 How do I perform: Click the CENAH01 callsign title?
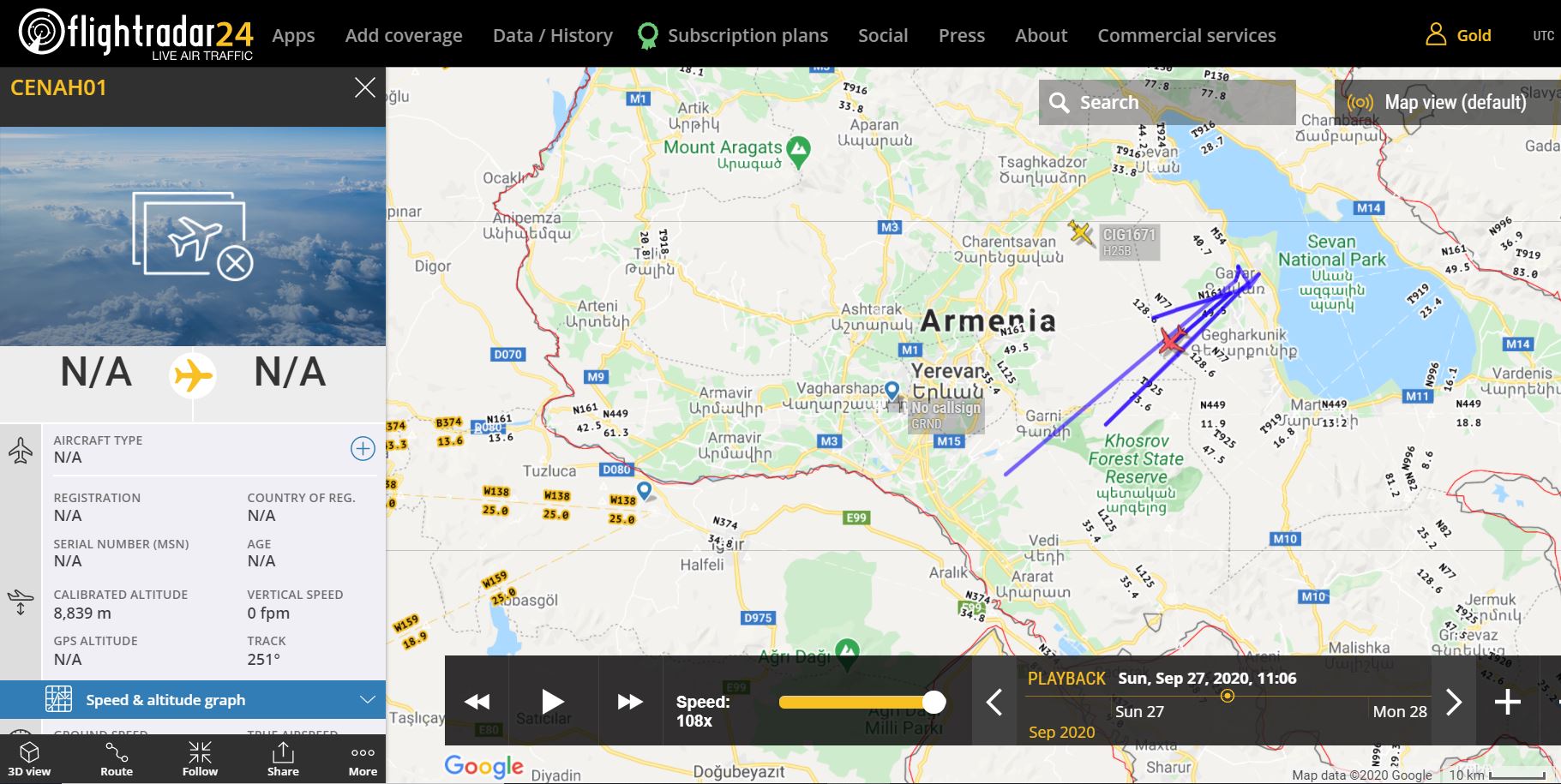pos(58,87)
